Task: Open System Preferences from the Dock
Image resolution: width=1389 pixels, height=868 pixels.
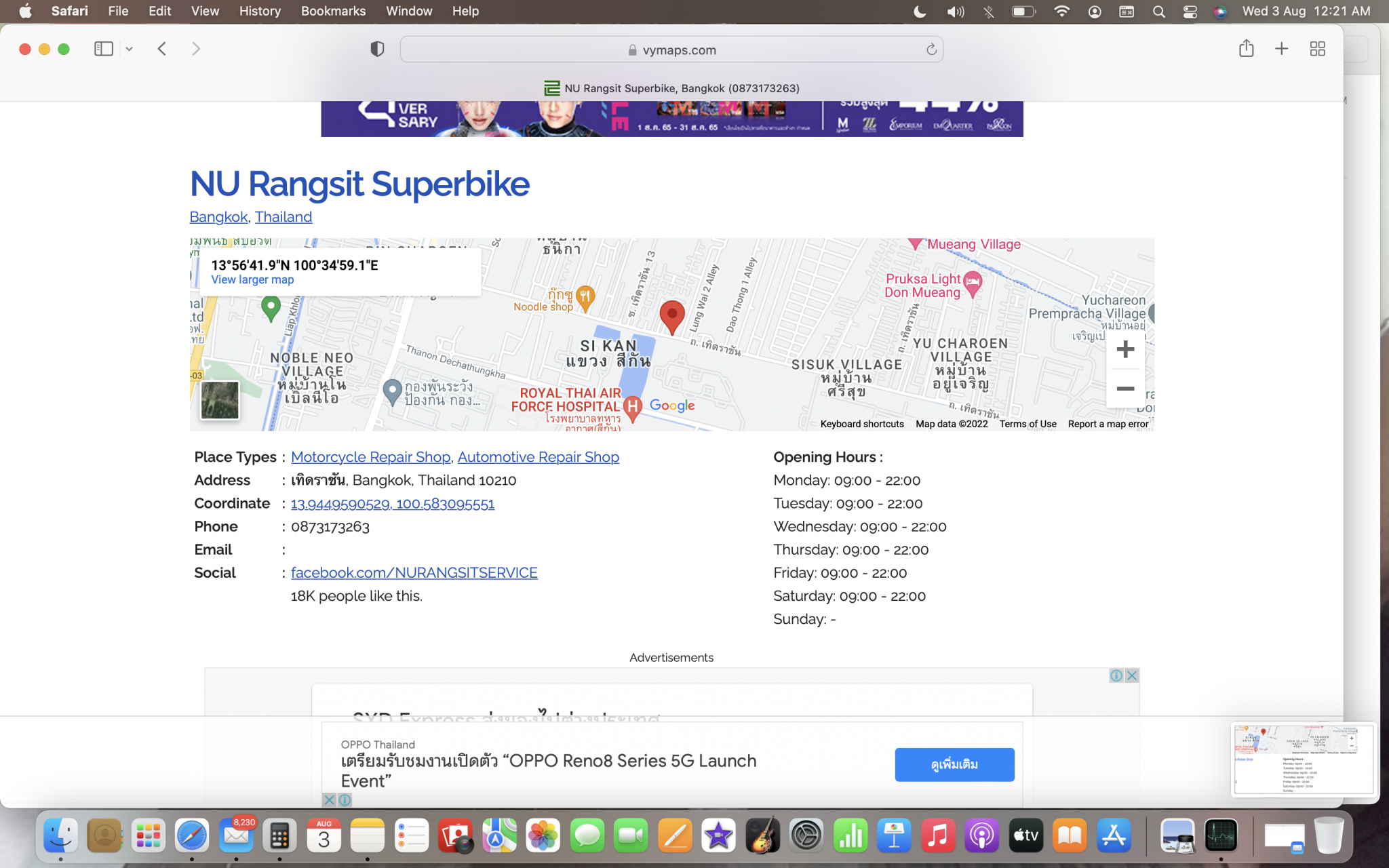Action: coord(806,835)
